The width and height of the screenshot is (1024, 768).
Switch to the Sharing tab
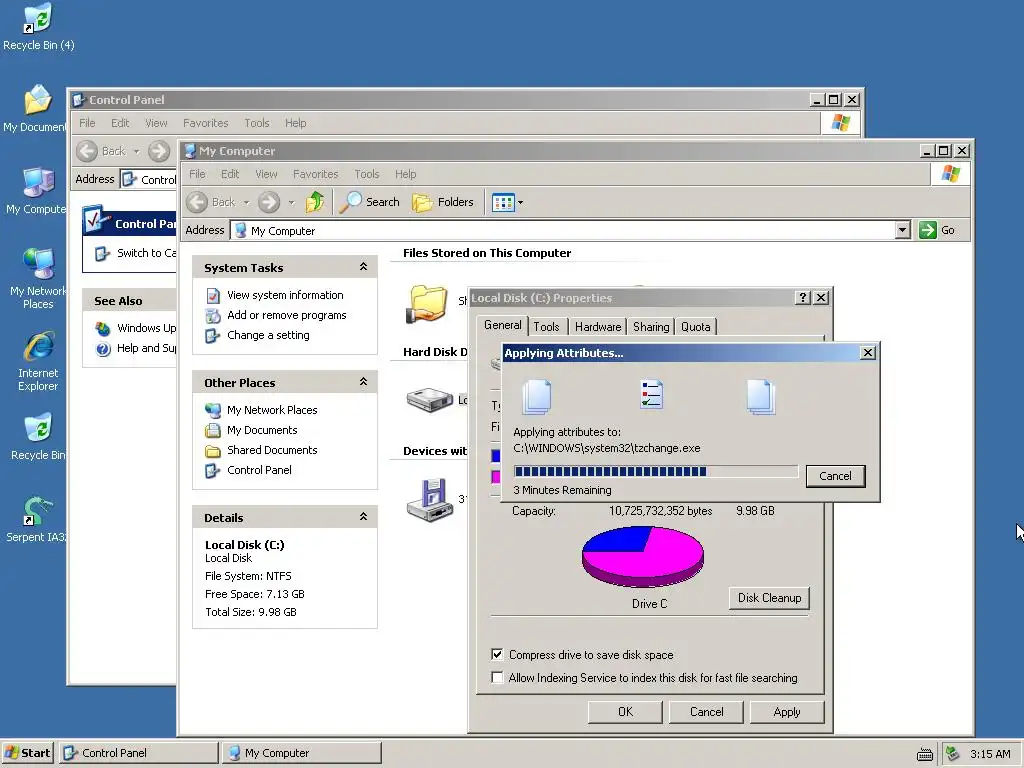click(651, 327)
